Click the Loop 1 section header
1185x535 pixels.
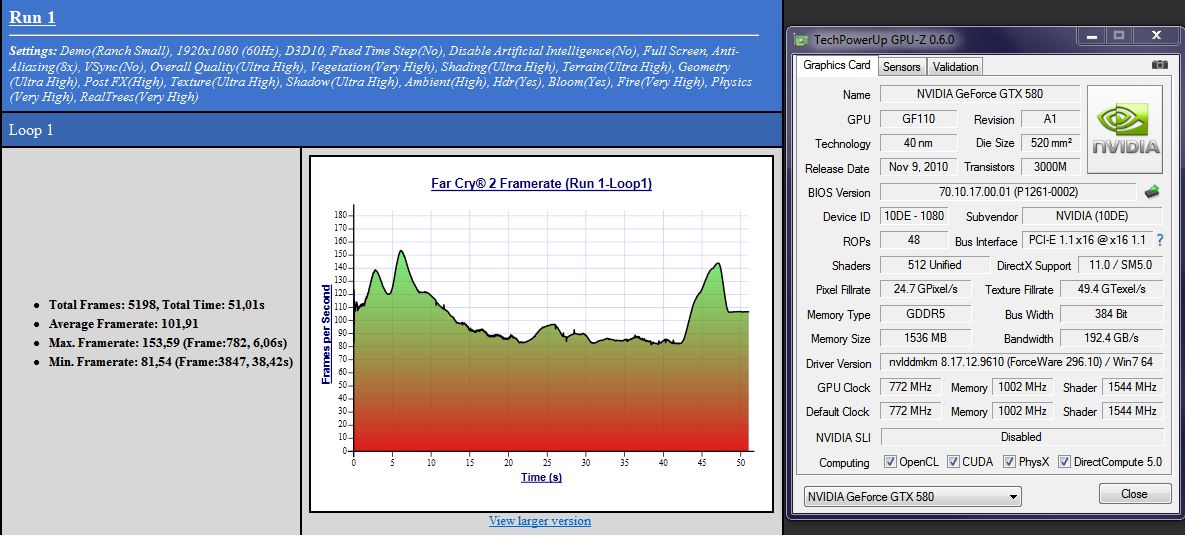pyautogui.click(x=391, y=130)
